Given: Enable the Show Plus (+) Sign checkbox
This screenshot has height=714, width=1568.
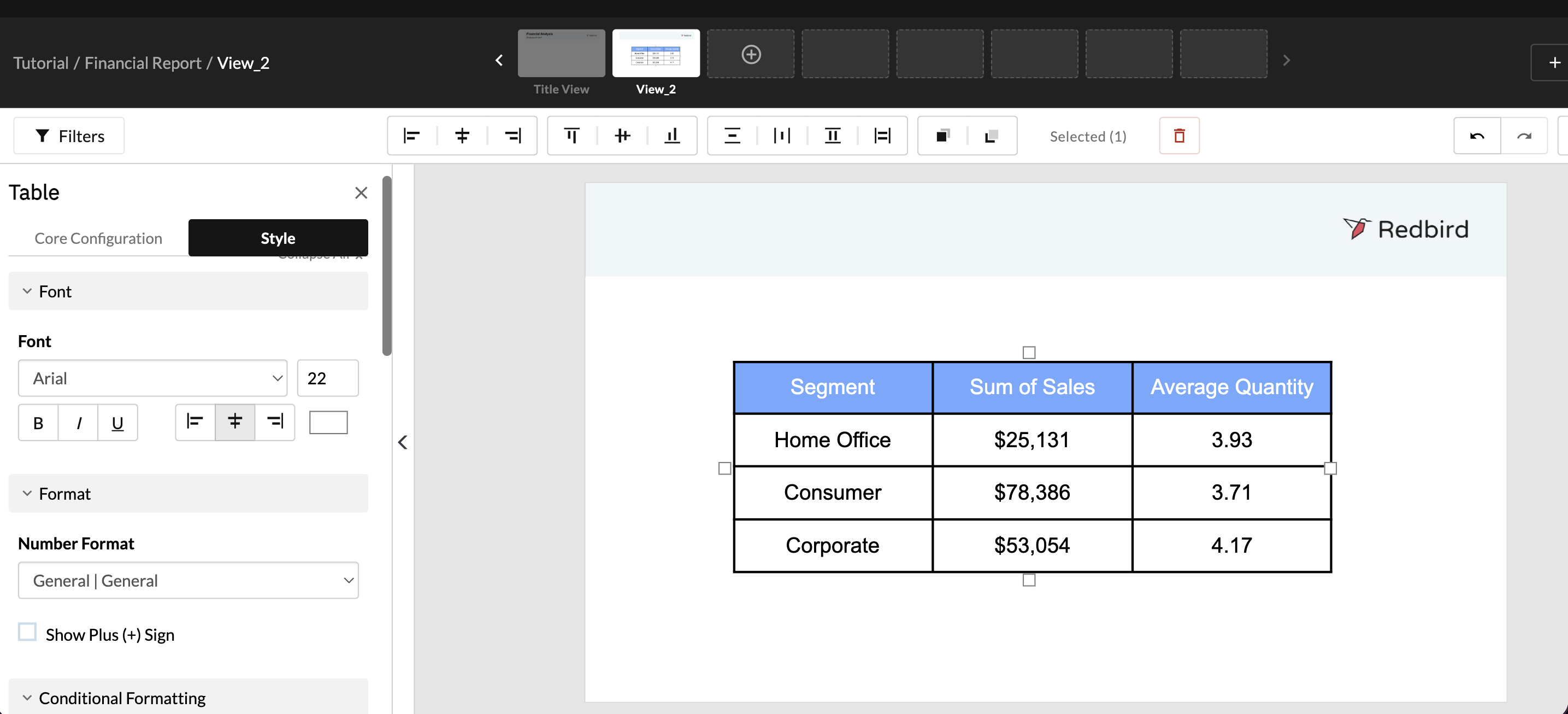Looking at the screenshot, I should pyautogui.click(x=27, y=632).
